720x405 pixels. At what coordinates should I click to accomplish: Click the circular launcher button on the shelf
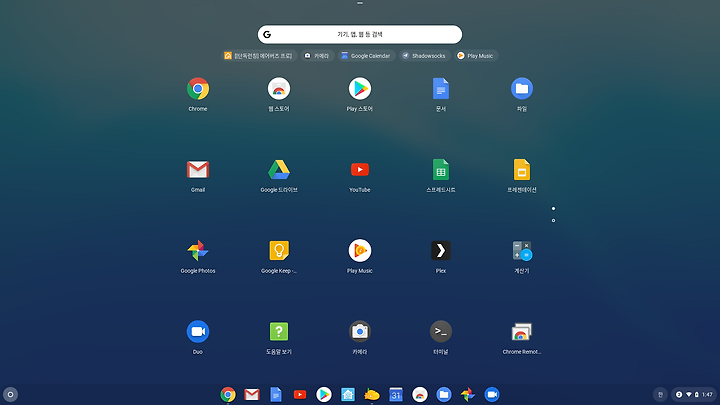pyautogui.click(x=11, y=394)
